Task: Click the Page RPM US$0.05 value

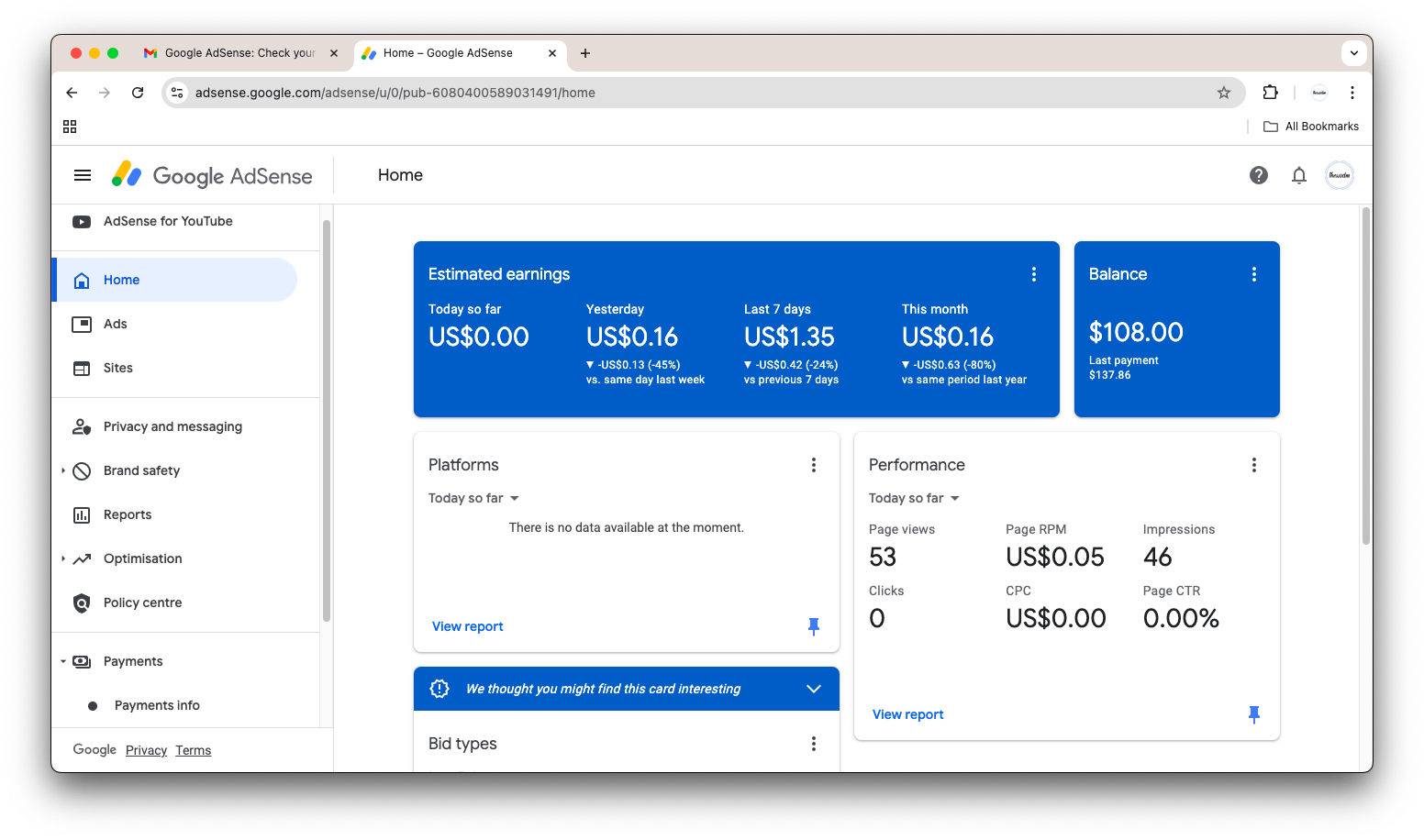Action: (x=1055, y=557)
